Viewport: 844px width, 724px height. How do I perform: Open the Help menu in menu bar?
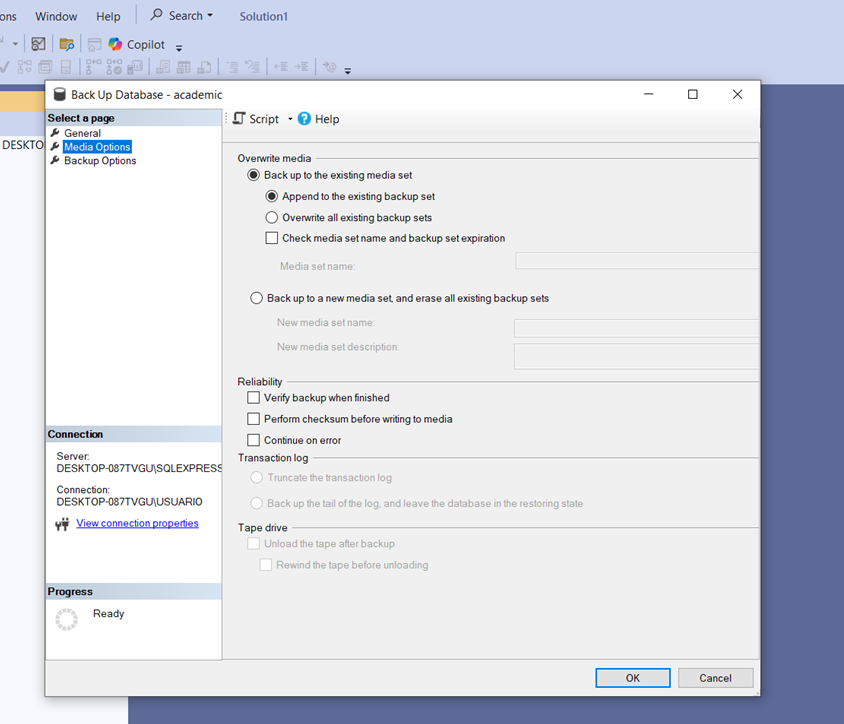click(108, 17)
